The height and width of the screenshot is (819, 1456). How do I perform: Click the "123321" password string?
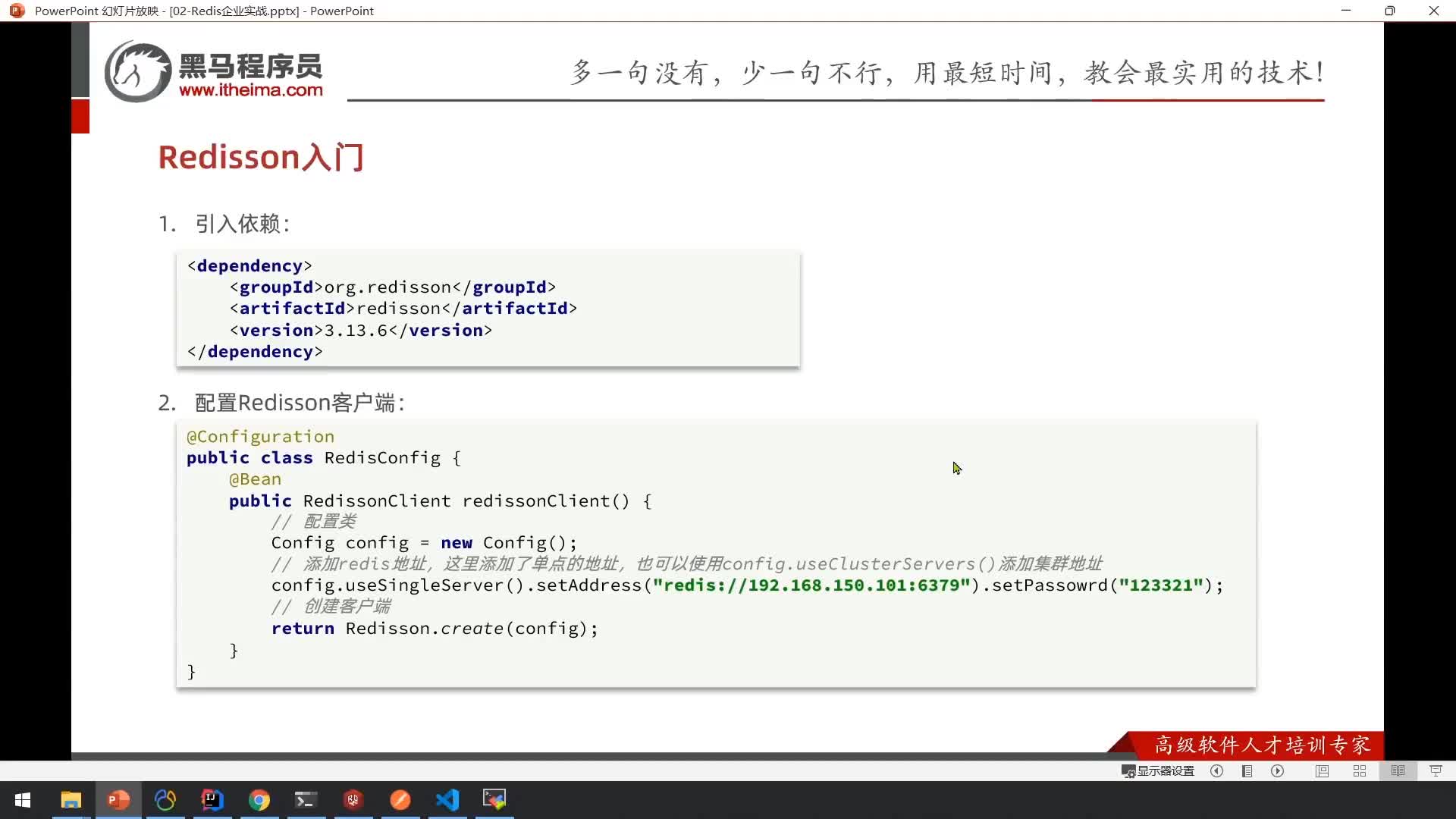tap(1161, 585)
